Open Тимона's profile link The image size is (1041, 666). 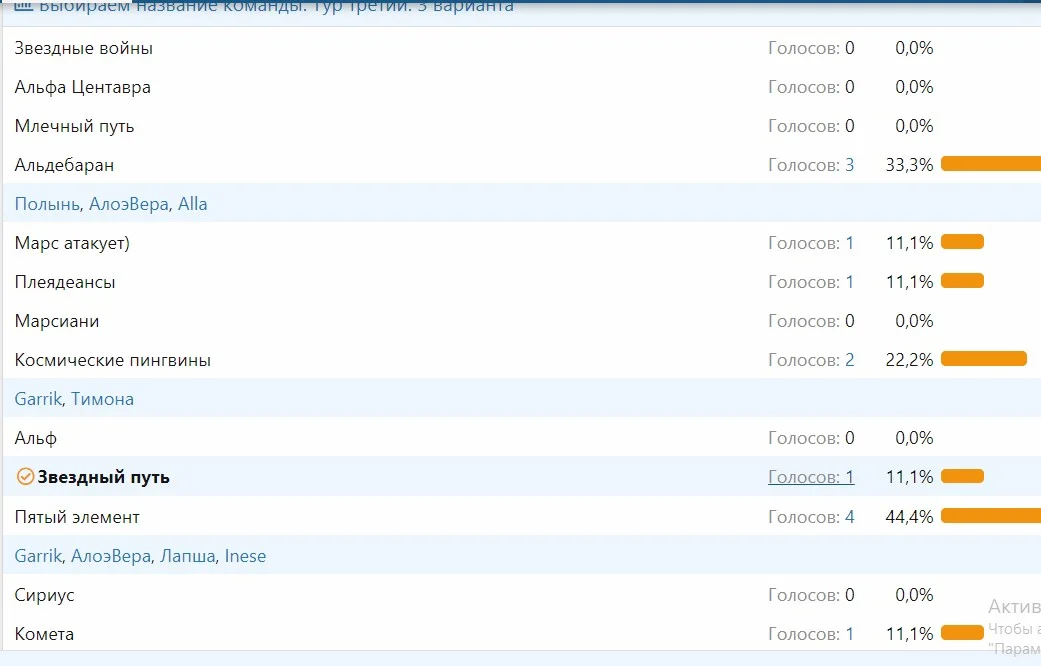pyautogui.click(x=102, y=398)
